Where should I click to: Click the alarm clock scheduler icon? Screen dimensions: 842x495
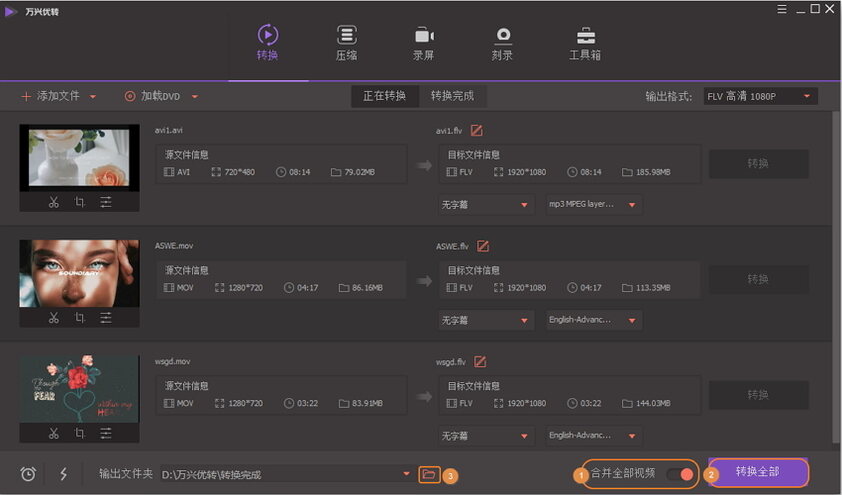pos(28,474)
